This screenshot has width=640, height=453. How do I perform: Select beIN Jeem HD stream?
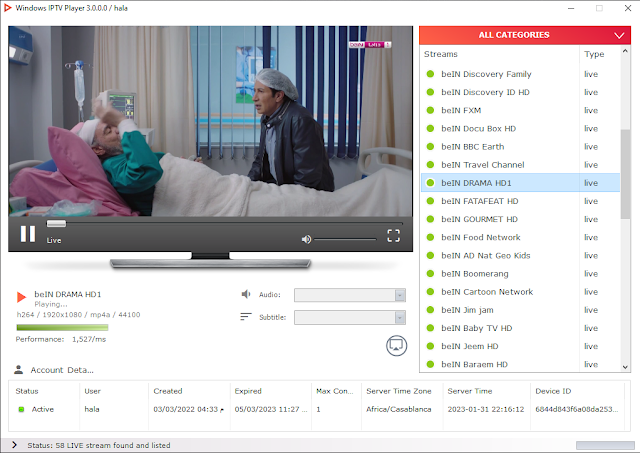(x=520, y=346)
